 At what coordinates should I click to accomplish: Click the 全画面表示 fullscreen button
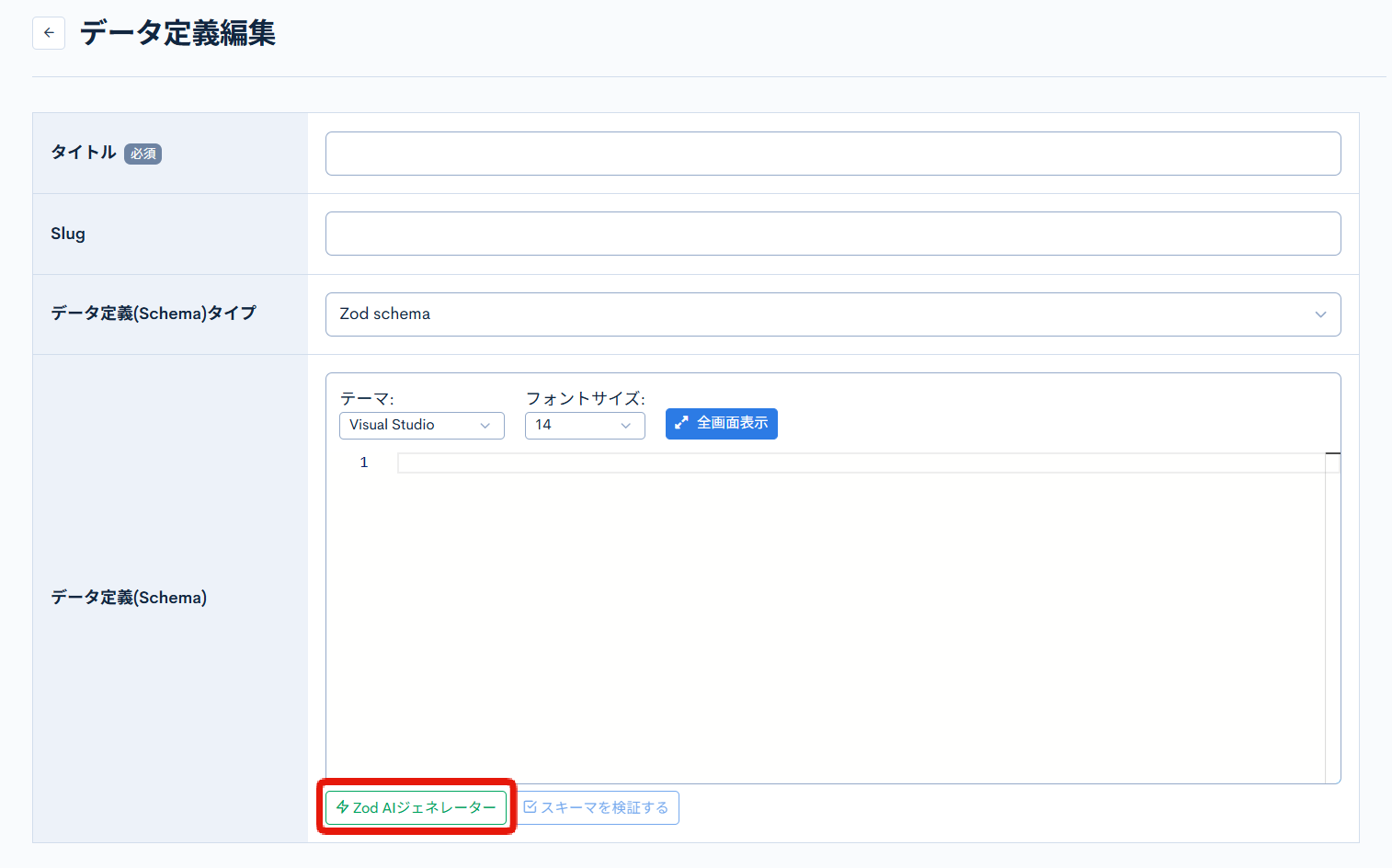click(x=721, y=423)
